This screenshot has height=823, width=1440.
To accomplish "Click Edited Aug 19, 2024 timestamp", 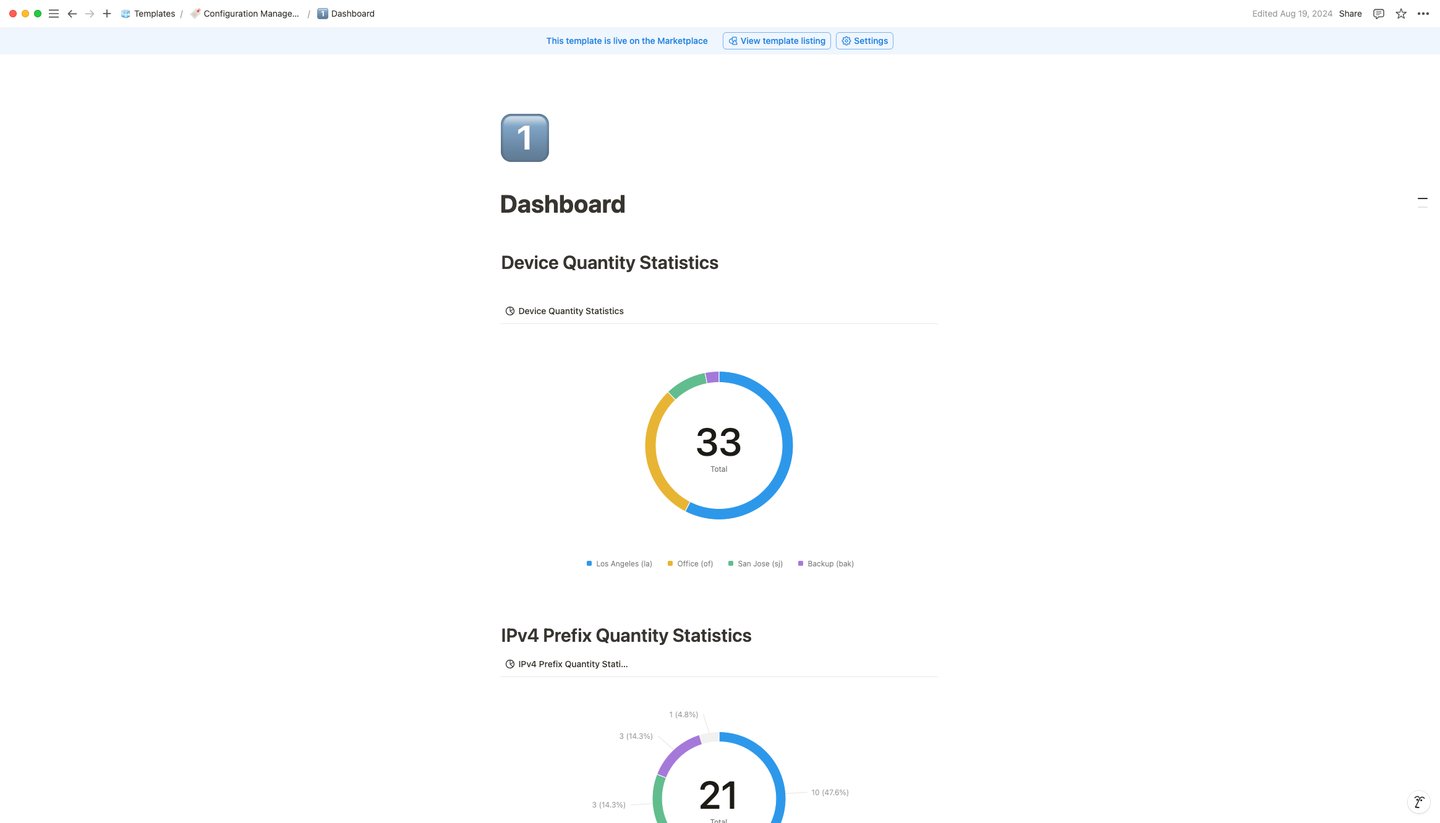I will [1292, 14].
